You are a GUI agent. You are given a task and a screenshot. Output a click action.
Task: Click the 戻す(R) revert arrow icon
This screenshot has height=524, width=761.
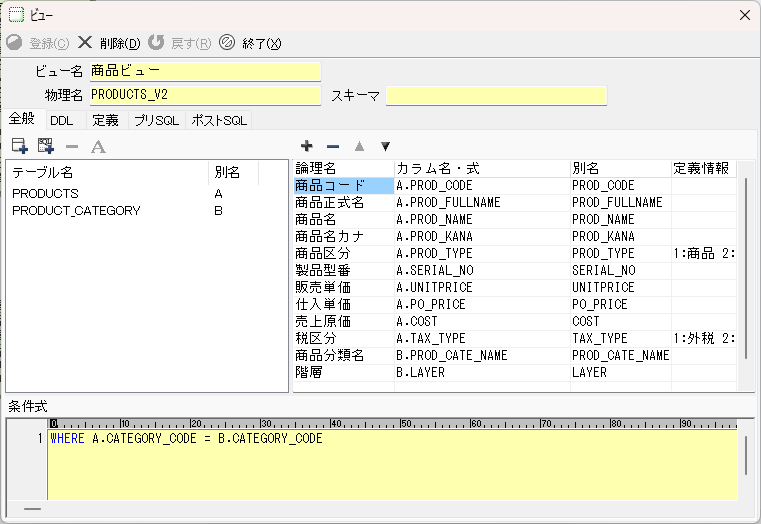[x=156, y=43]
